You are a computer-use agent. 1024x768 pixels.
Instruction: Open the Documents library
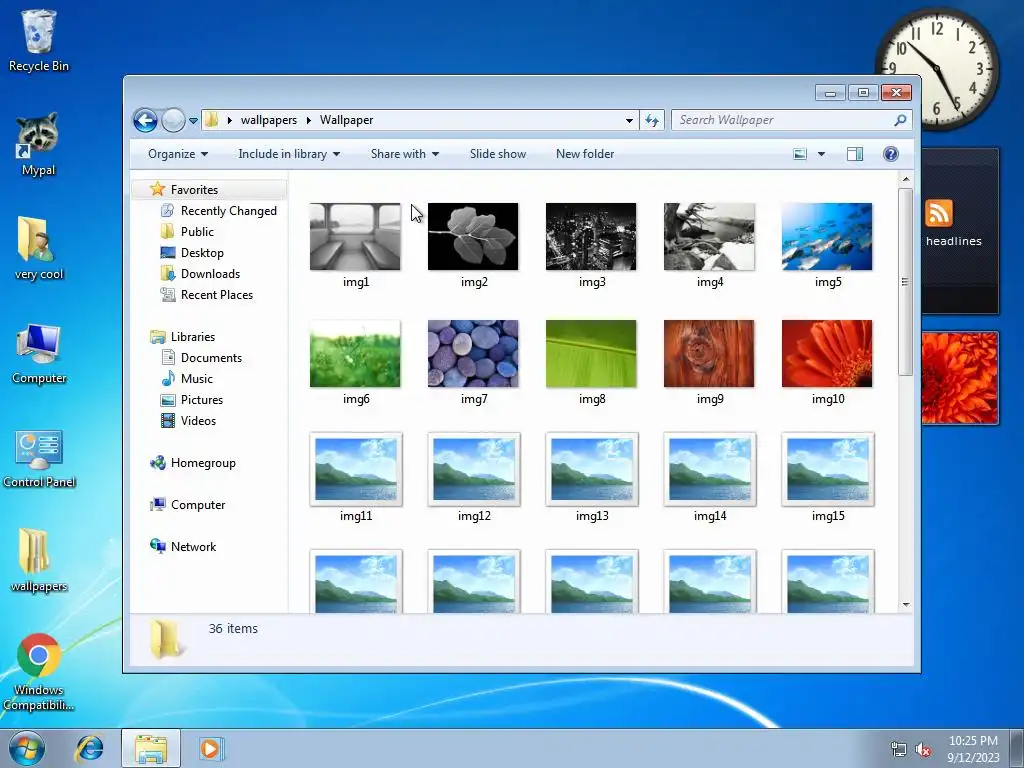[x=201, y=358]
